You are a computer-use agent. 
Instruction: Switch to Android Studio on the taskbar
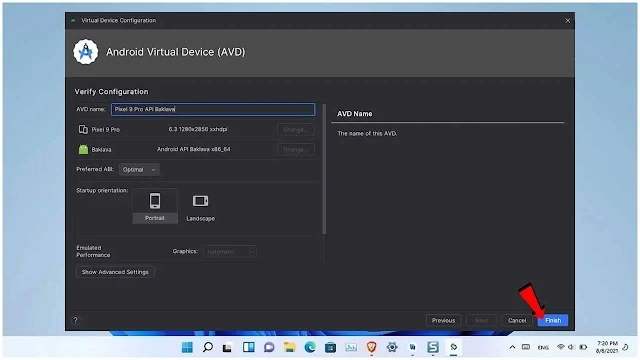coord(453,347)
